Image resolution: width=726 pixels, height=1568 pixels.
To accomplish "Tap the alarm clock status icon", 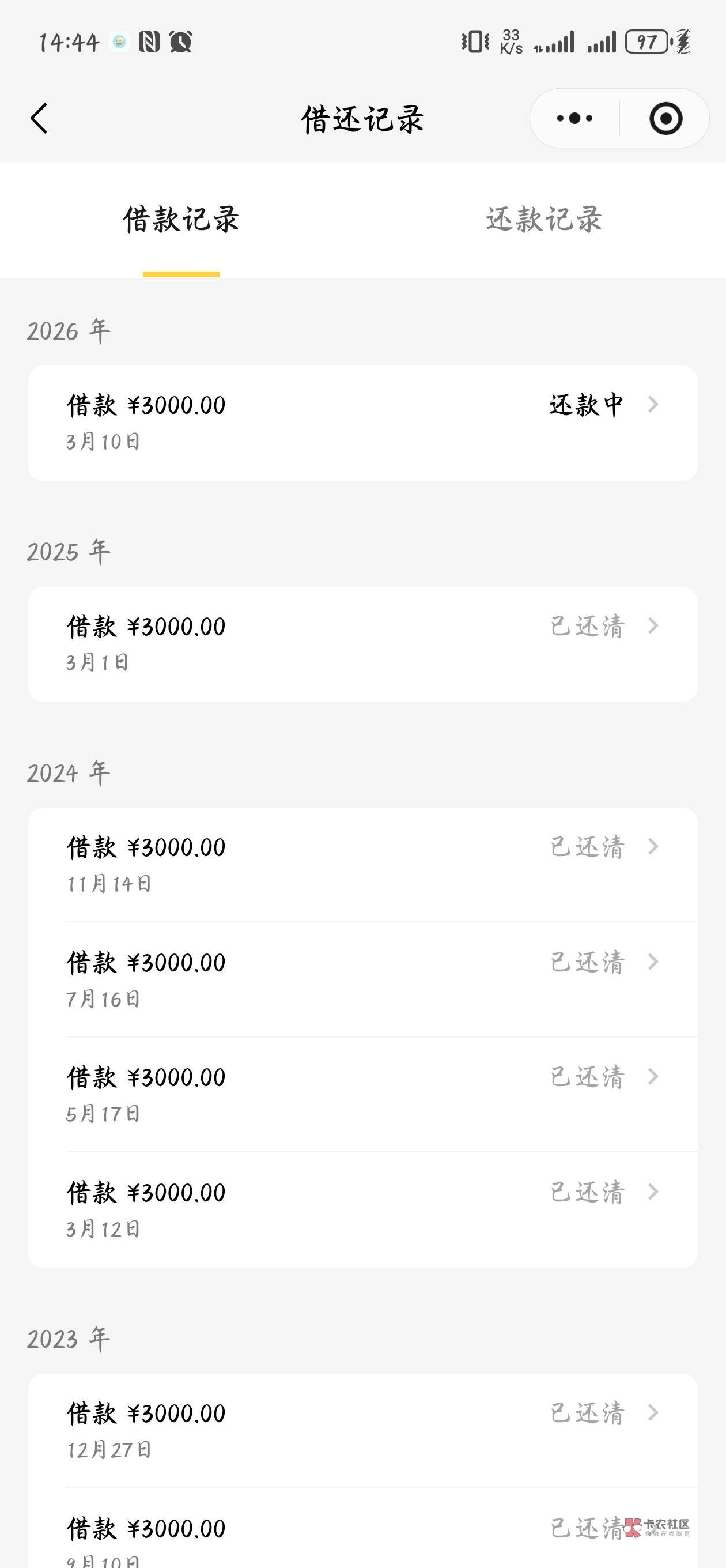I will [x=181, y=42].
